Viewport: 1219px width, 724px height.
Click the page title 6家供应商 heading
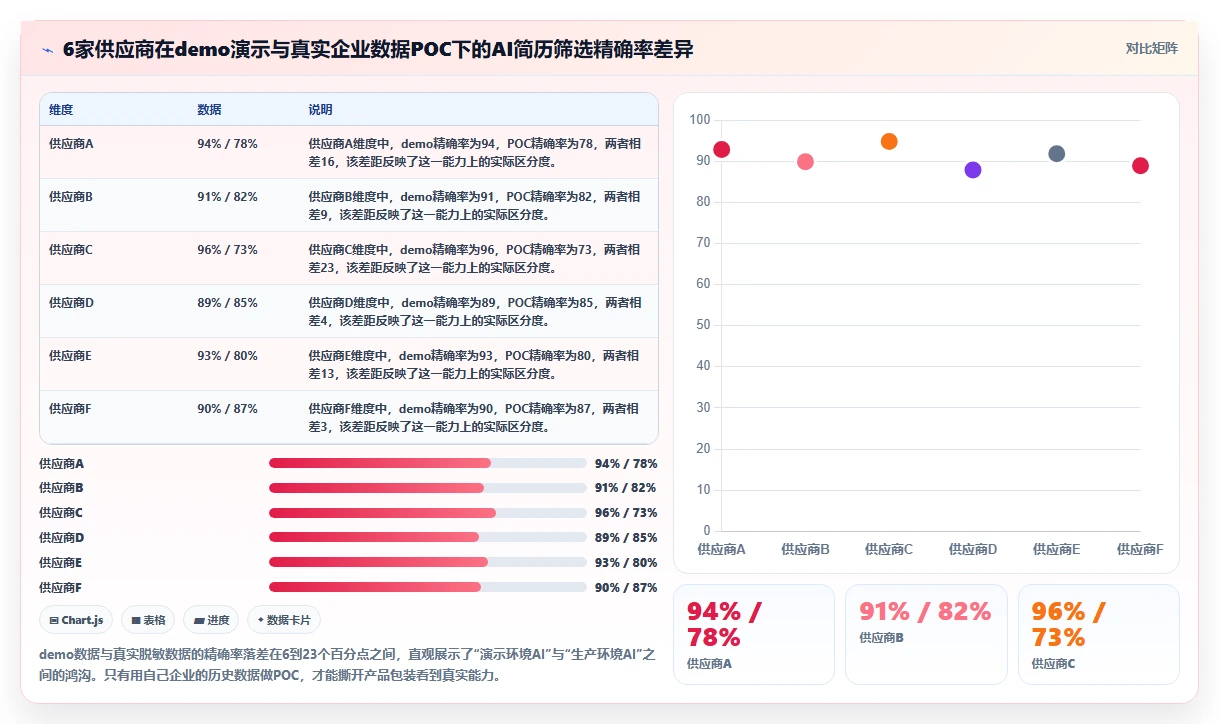pos(378,50)
